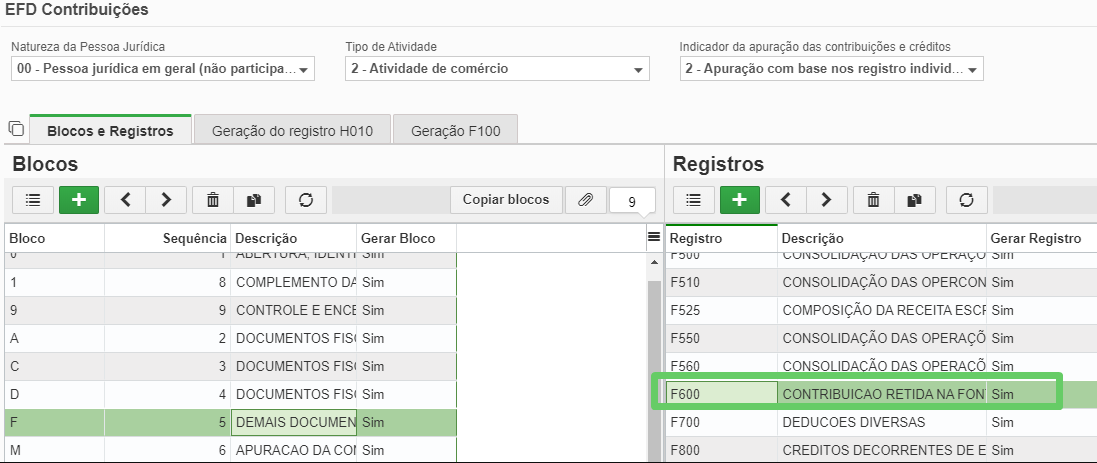Select block row 1 COMPLEMENTO DA
The image size is (1097, 463).
coord(230,283)
